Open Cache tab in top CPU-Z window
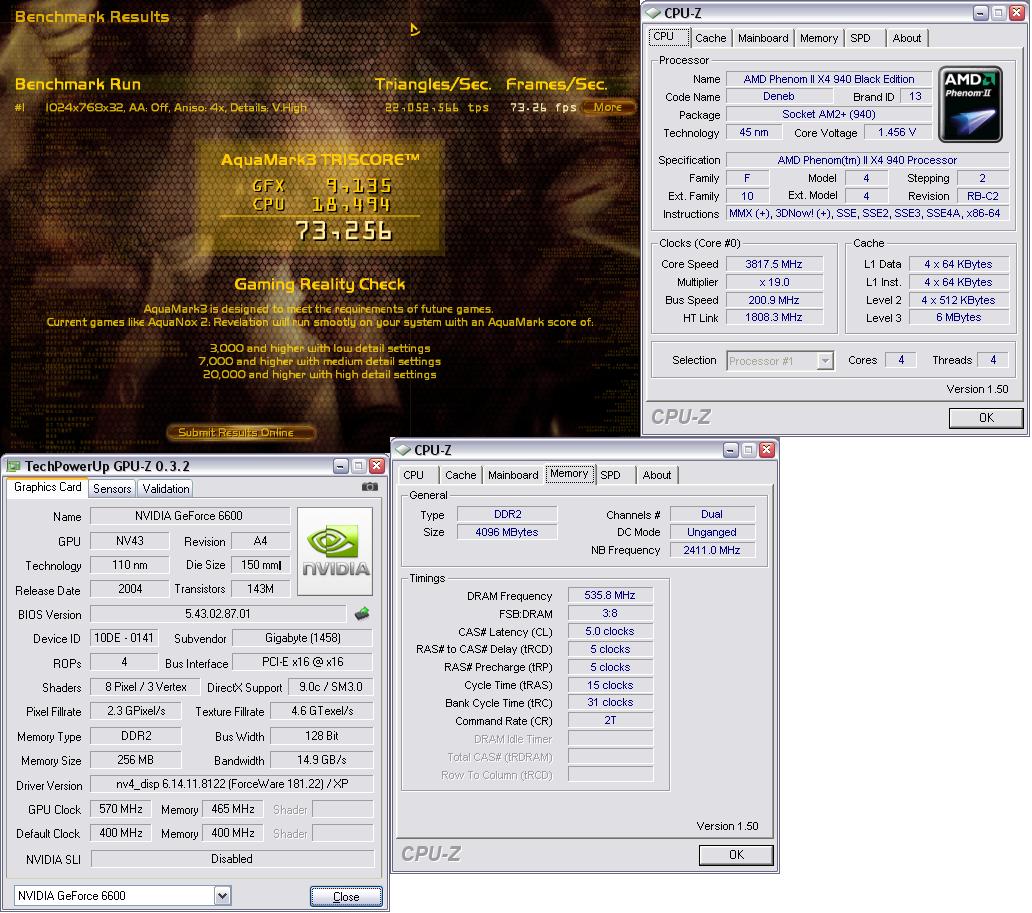This screenshot has height=913, width=1032. [711, 38]
